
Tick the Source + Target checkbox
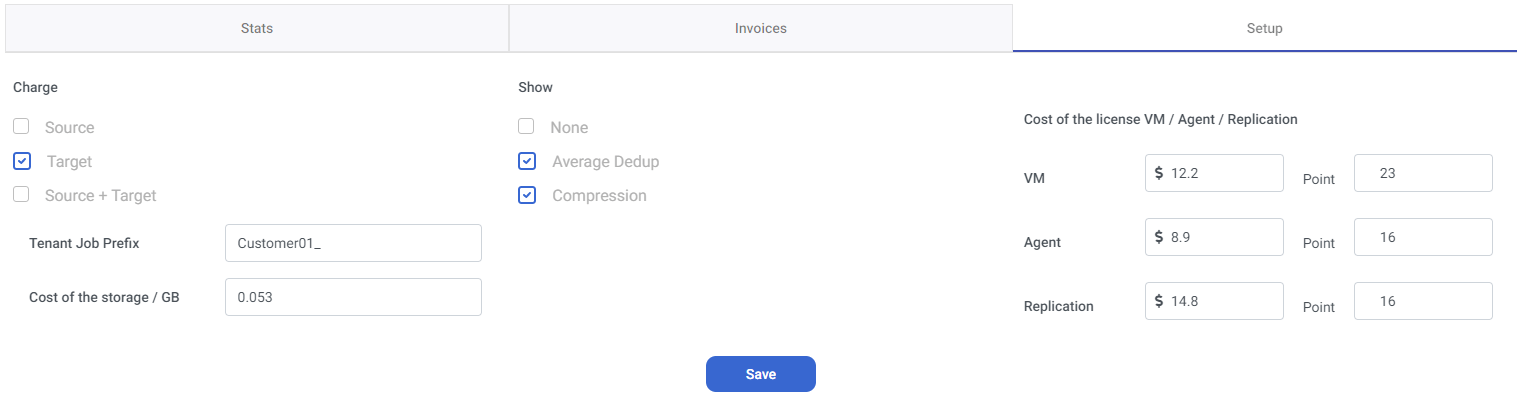pos(21,194)
